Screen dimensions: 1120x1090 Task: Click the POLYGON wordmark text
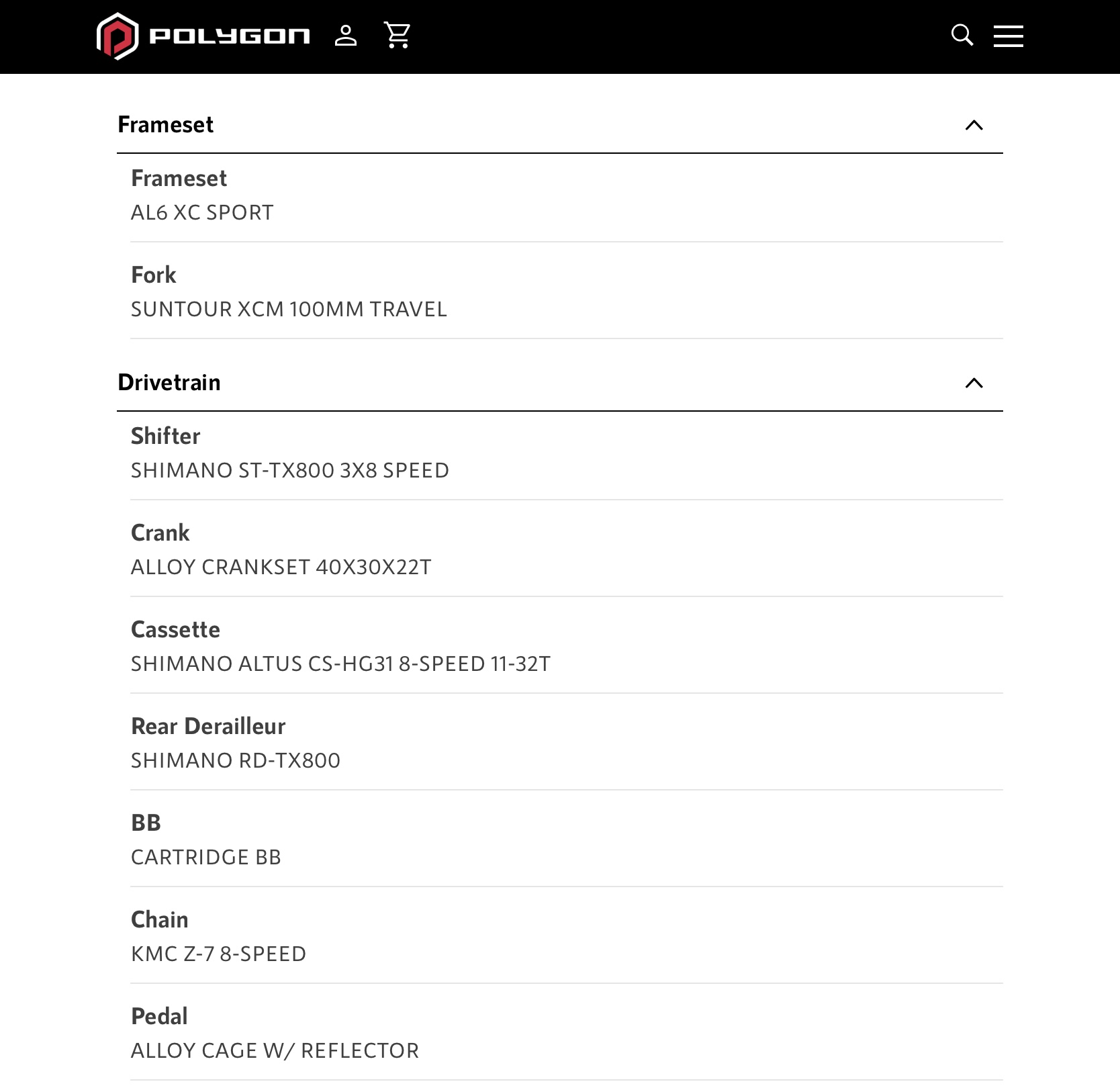[x=229, y=36]
